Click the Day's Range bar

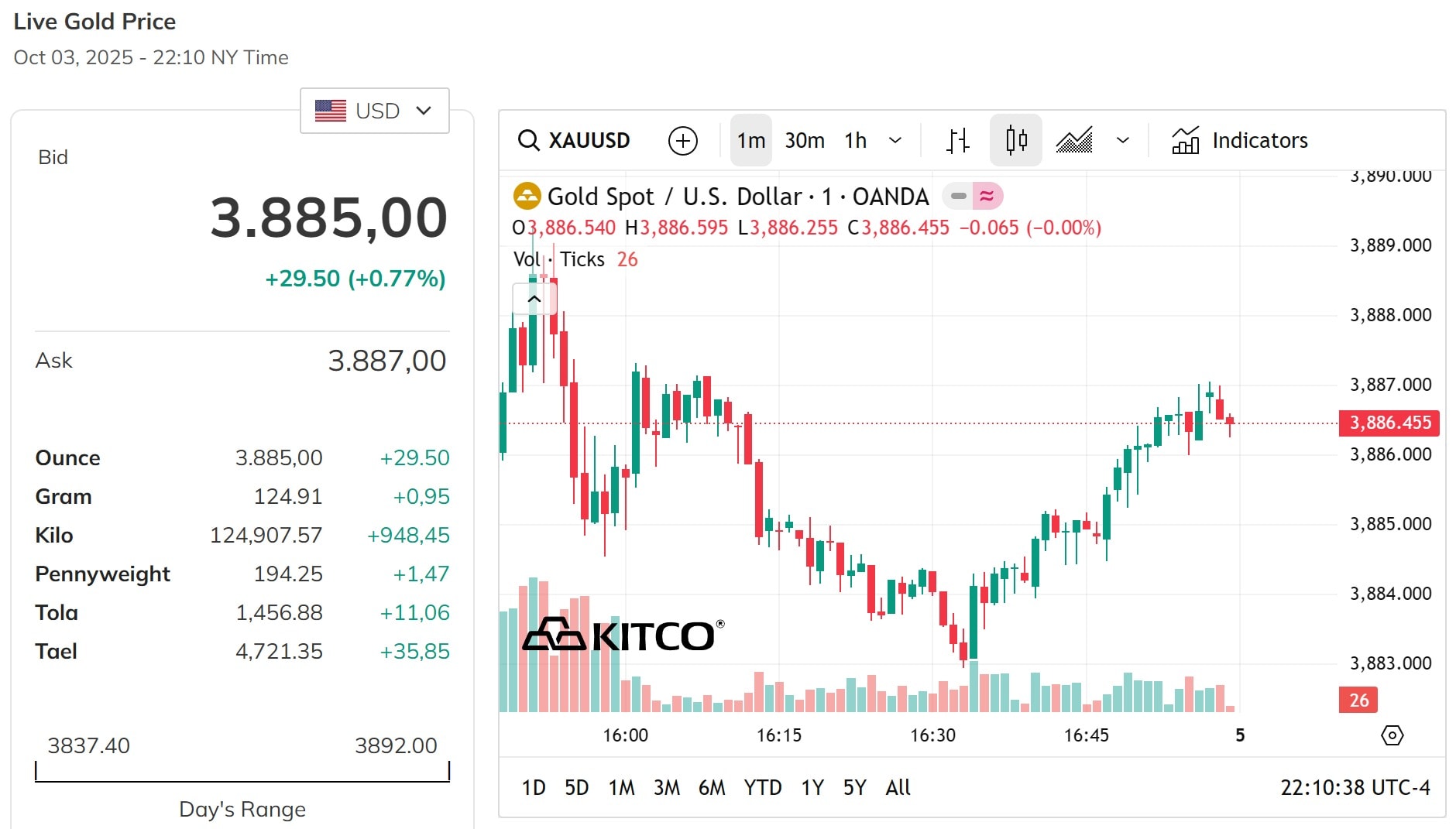(242, 772)
